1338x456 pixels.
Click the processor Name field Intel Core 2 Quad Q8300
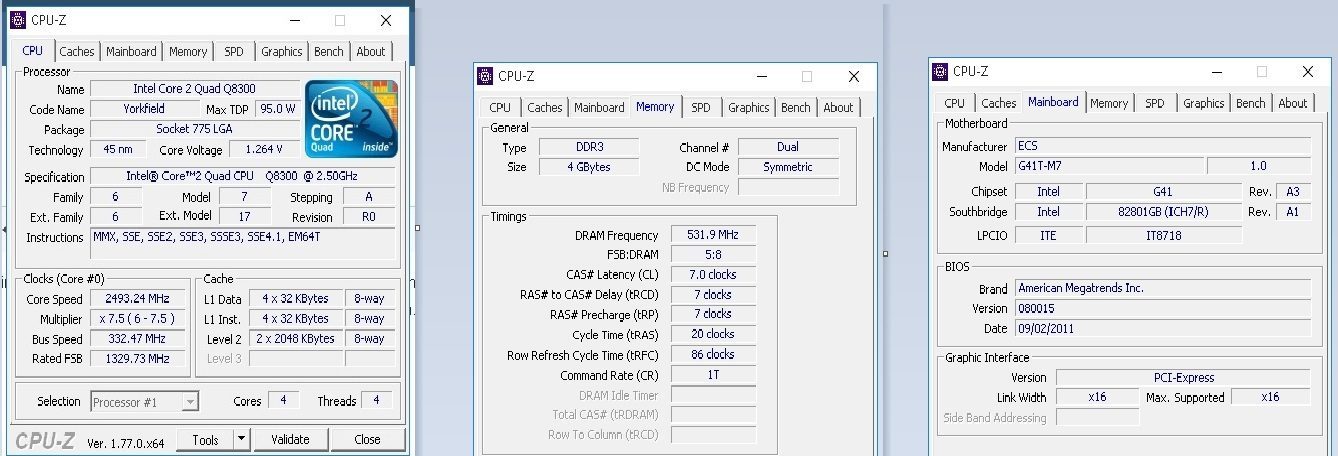(x=194, y=89)
